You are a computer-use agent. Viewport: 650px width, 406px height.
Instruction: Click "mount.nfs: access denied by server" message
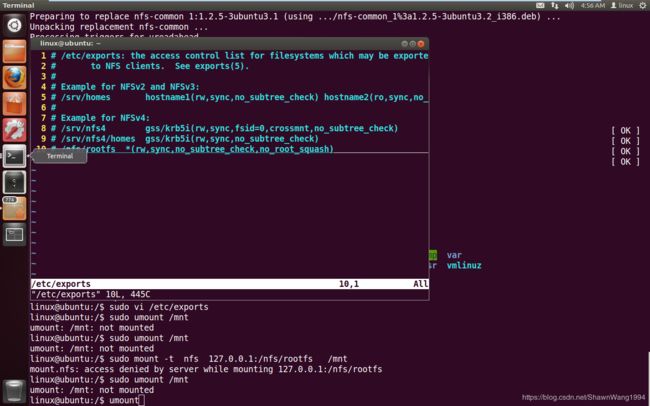coord(206,369)
